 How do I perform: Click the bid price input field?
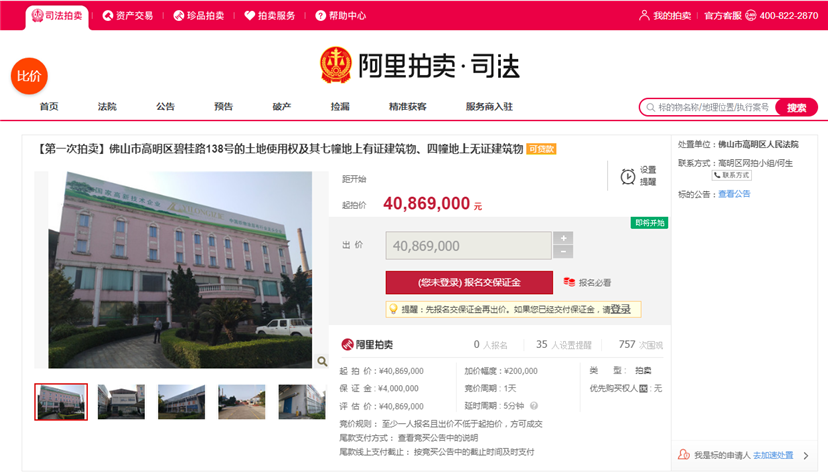(x=468, y=246)
